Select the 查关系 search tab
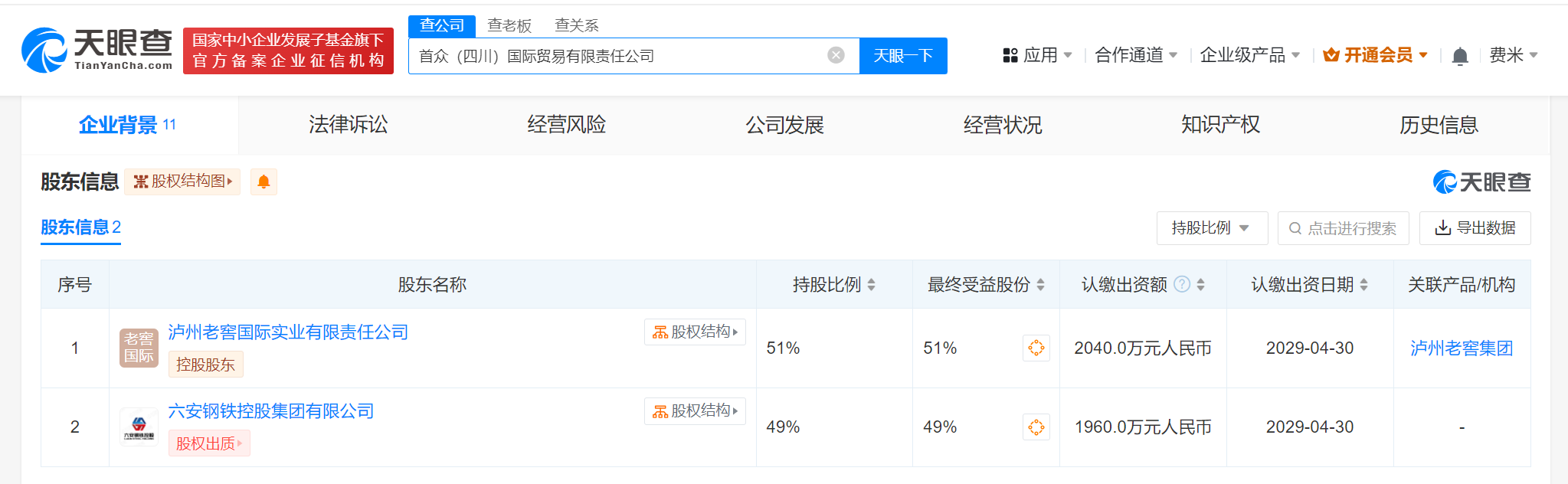Screen dimensions: 1568x484 coord(577,26)
